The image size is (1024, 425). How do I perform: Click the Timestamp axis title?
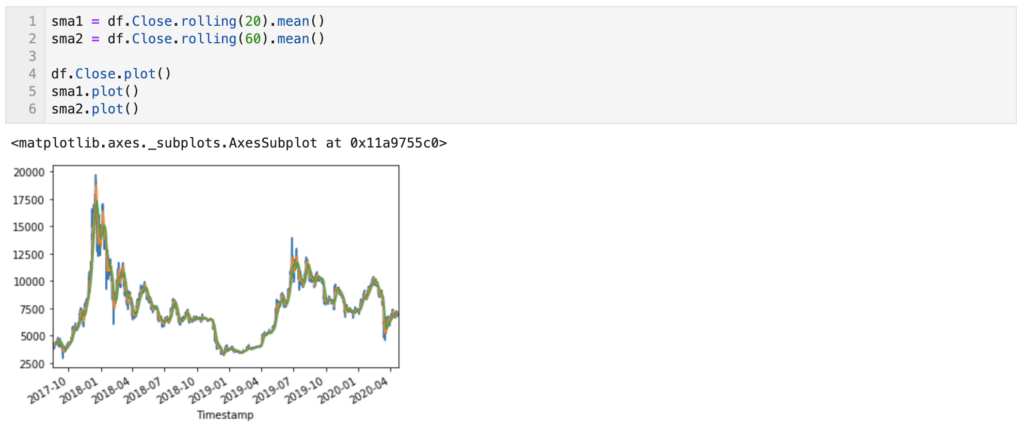coord(225,415)
